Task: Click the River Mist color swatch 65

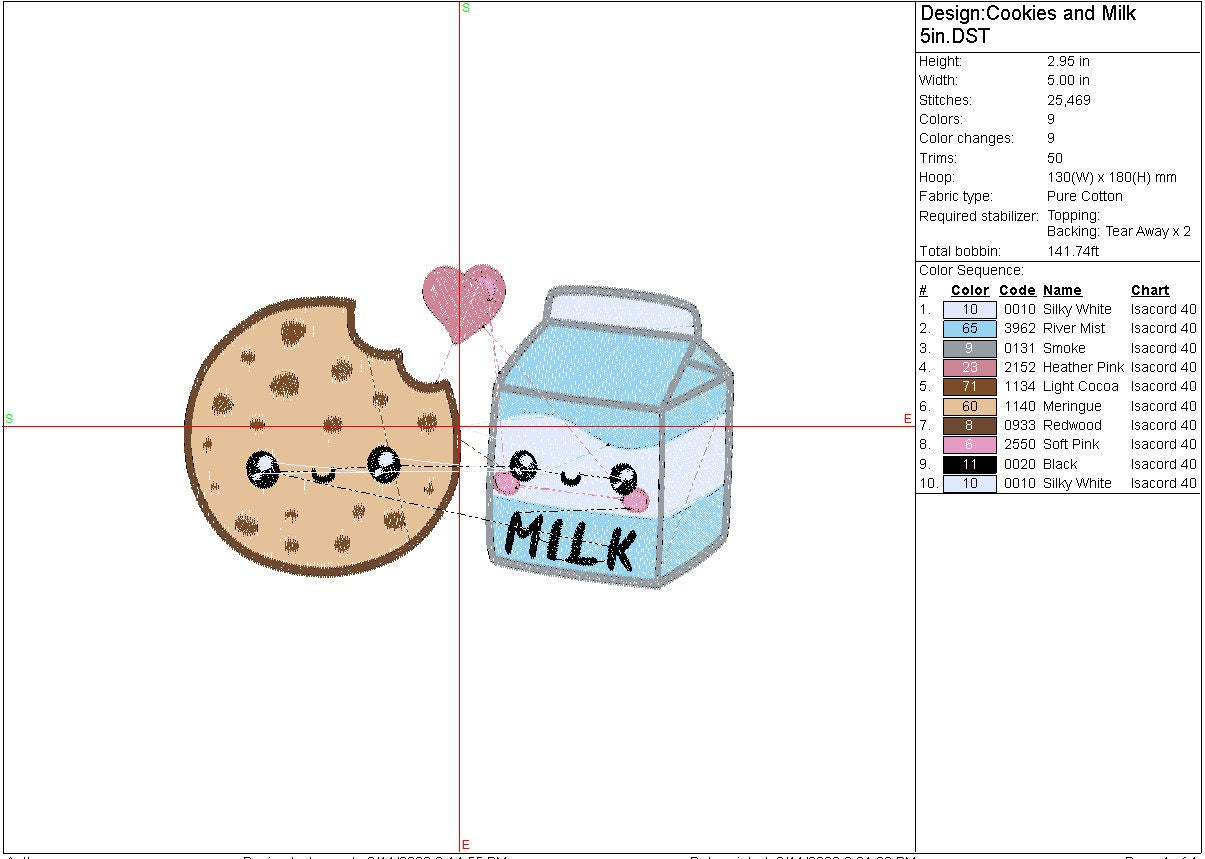Action: tap(969, 329)
